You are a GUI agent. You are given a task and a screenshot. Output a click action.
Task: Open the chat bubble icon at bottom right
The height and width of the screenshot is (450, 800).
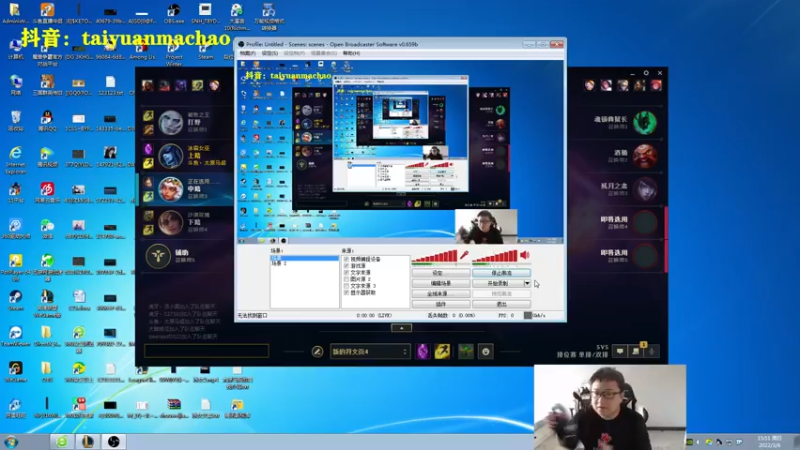[620, 351]
